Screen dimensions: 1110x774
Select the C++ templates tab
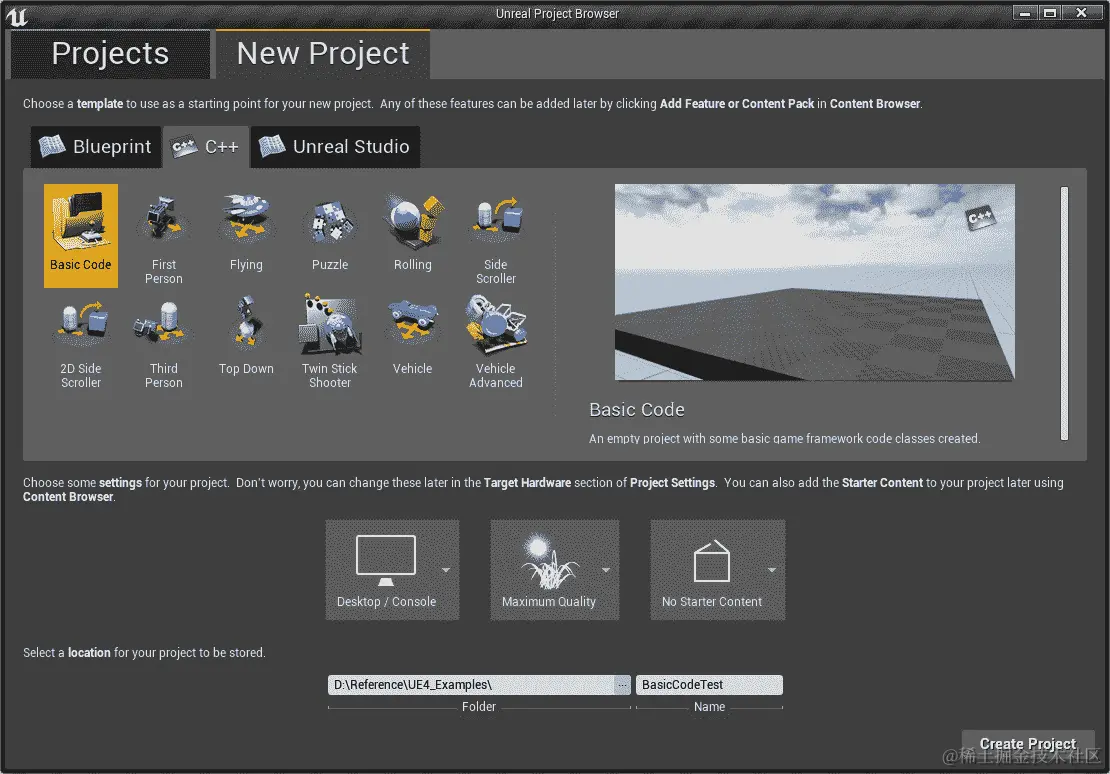[206, 147]
